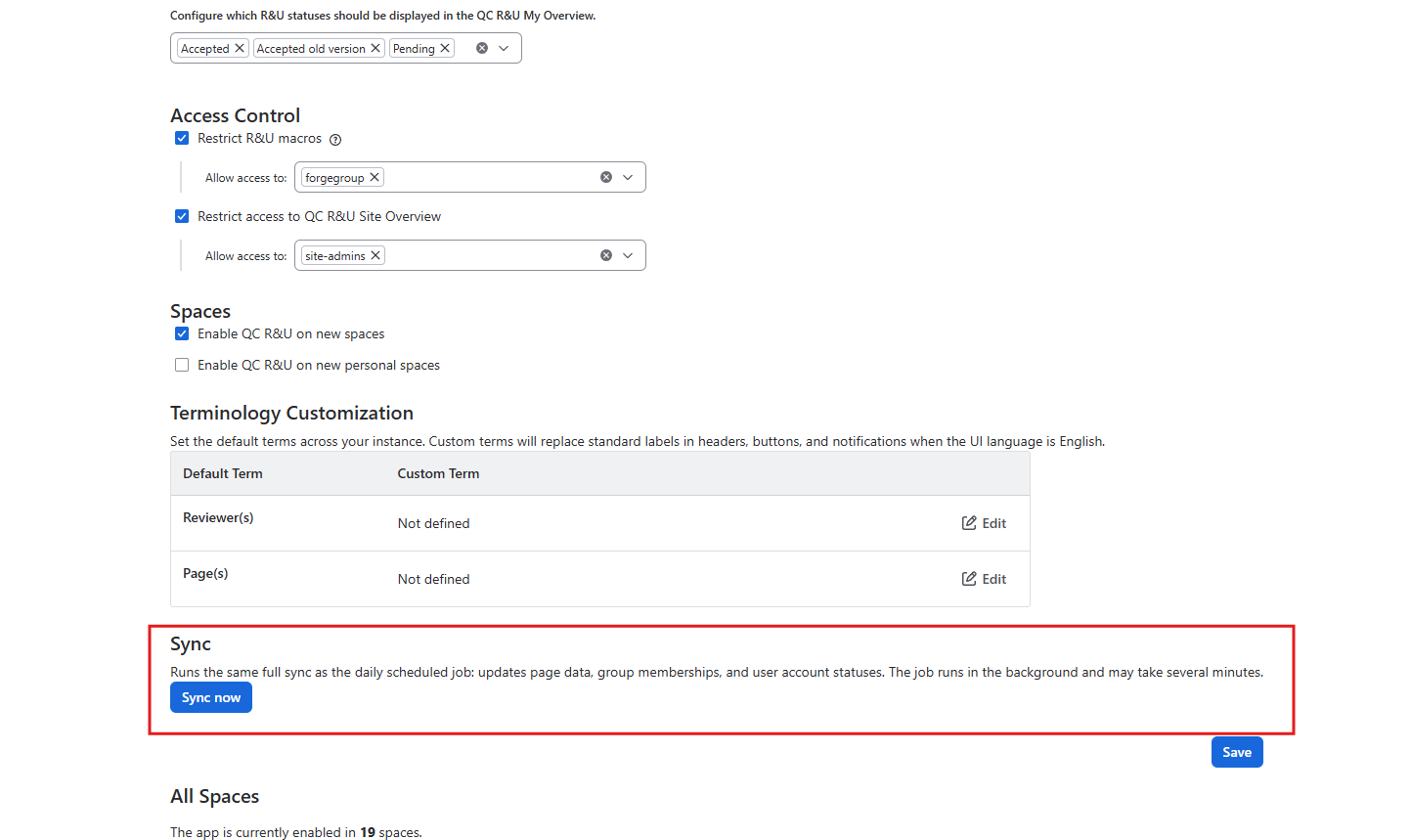Open the forgegroup access dropdown arrow
Image resolution: width=1411 pixels, height=840 pixels.
point(628,177)
